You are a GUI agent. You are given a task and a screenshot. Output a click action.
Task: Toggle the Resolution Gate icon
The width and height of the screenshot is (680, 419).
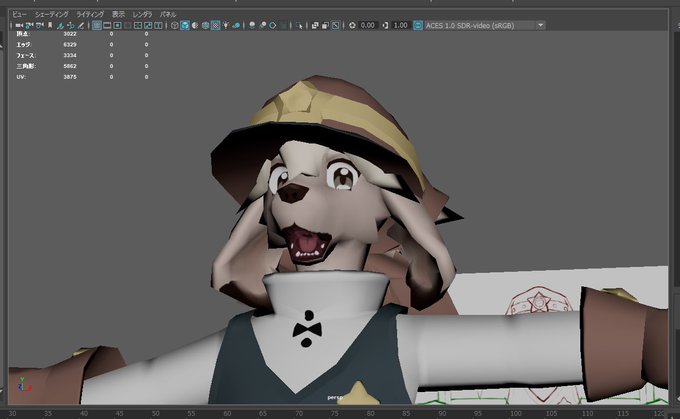[x=118, y=26]
